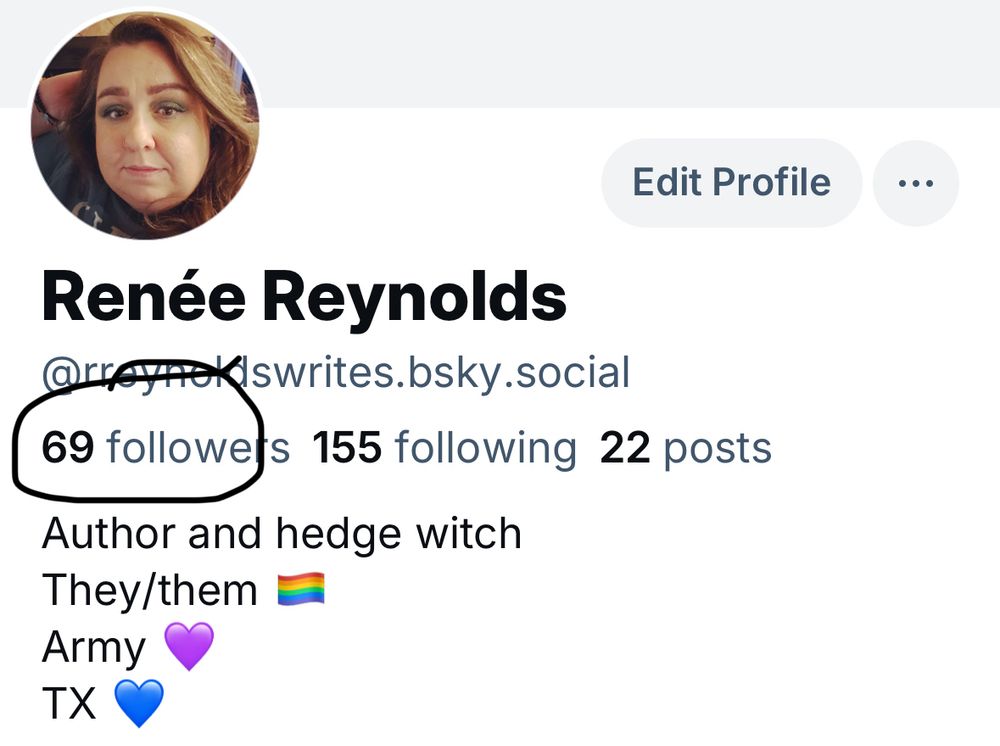Image resolution: width=1000 pixels, height=746 pixels.
Task: Click the 'TX' text in bio
Action: [69, 703]
